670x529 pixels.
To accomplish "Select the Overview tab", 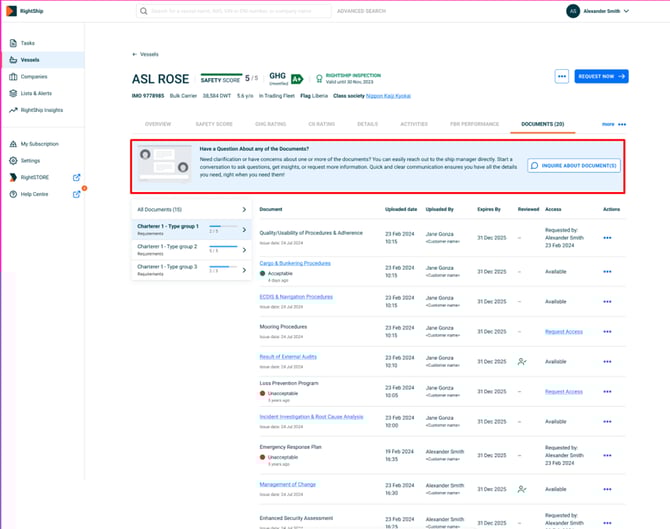I will [157, 124].
